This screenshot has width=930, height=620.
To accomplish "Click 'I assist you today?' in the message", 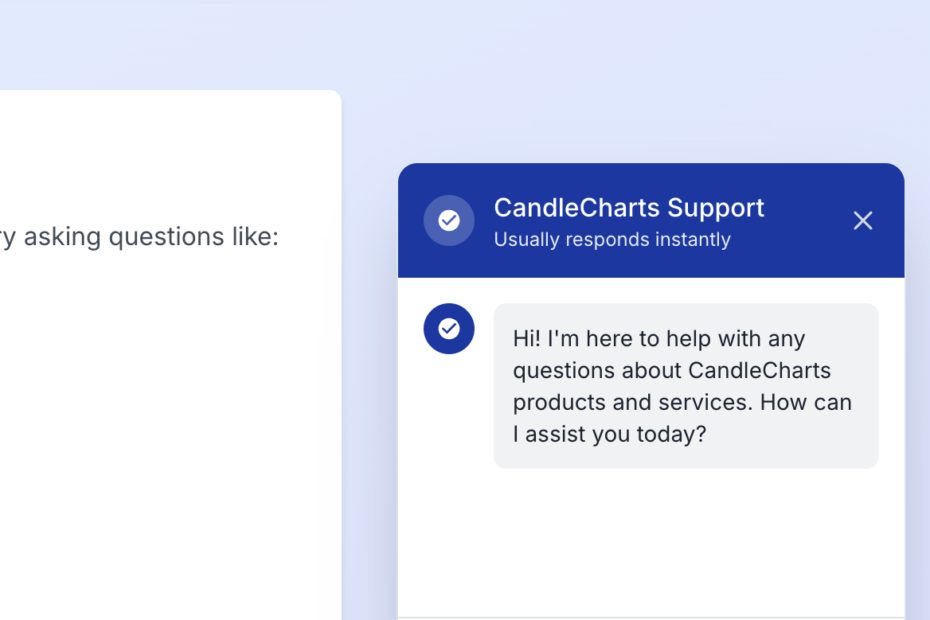I will click(610, 434).
